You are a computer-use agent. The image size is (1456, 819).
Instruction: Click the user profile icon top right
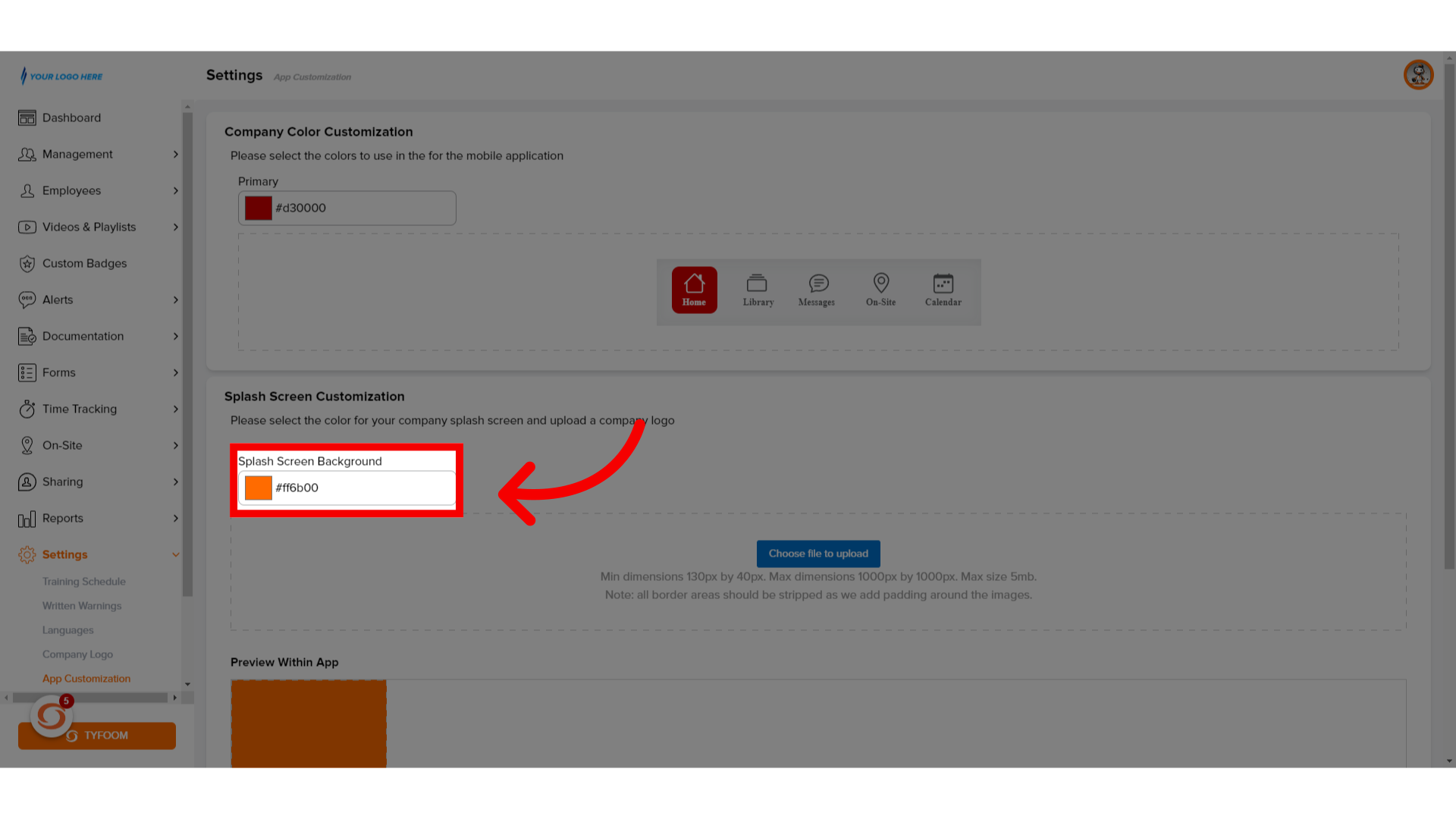1419,74
